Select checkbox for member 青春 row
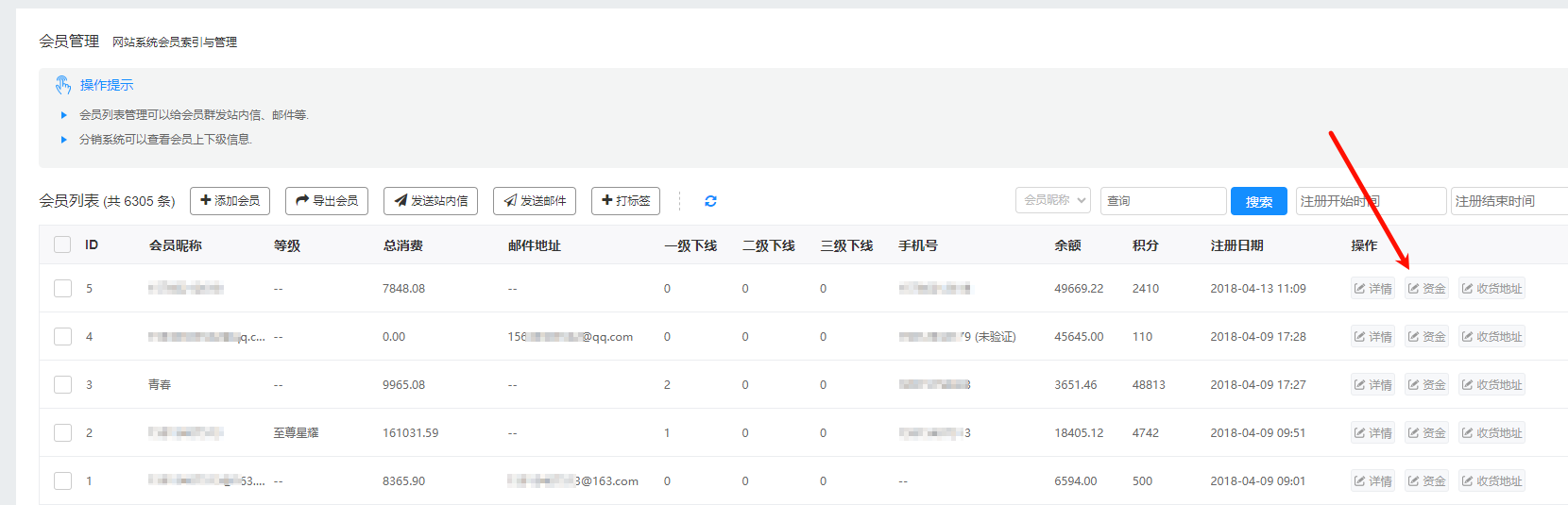The image size is (1568, 505). point(62,385)
